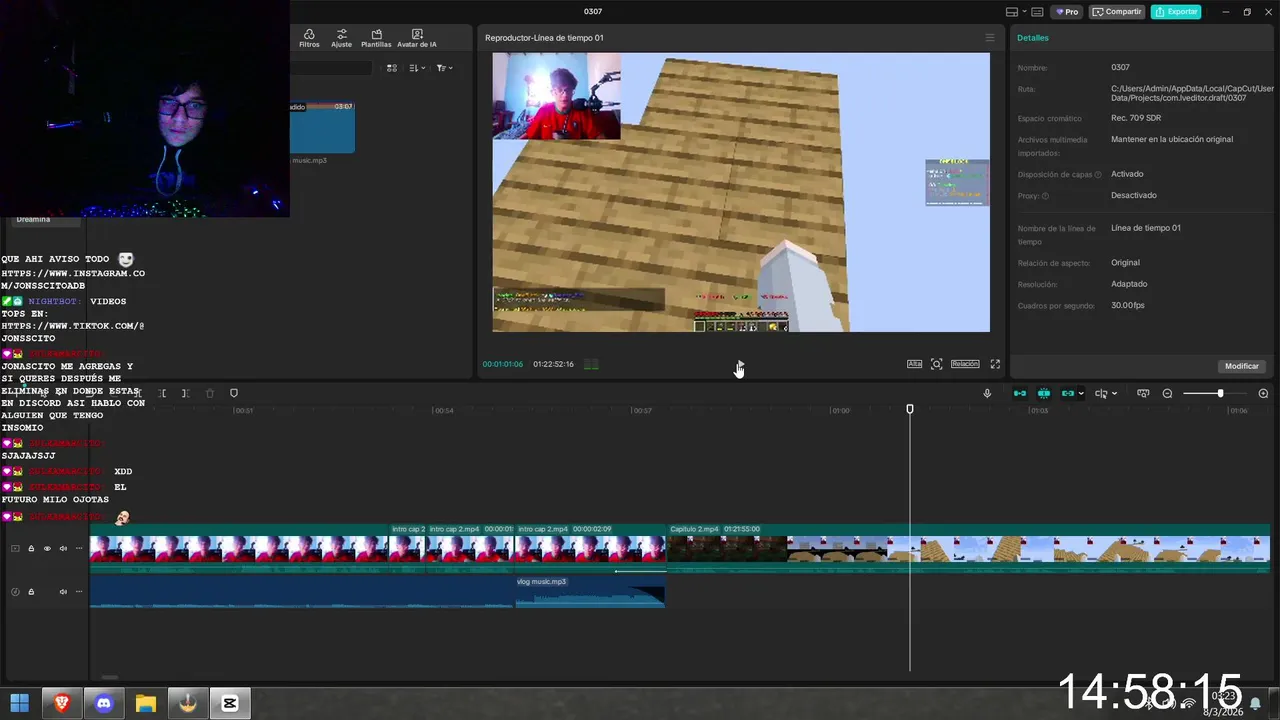Toggle the media grid view icon
Viewport: 1280px width, 720px height.
[x=392, y=68]
